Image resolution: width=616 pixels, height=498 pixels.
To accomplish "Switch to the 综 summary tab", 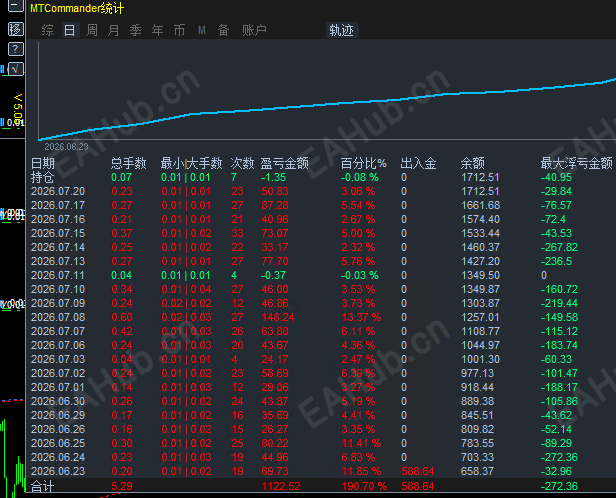I will point(48,30).
